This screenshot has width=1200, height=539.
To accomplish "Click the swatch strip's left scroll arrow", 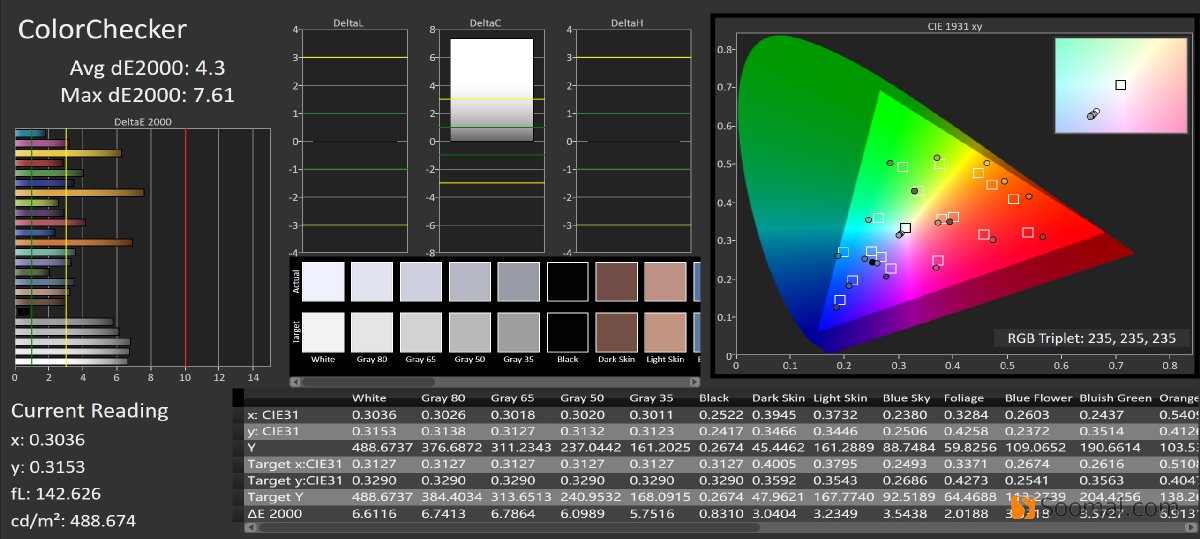I will (296, 381).
